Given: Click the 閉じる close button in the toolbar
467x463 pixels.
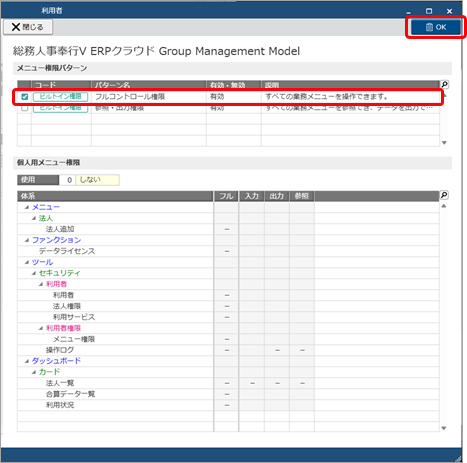Looking at the screenshot, I should pyautogui.click(x=28, y=27).
